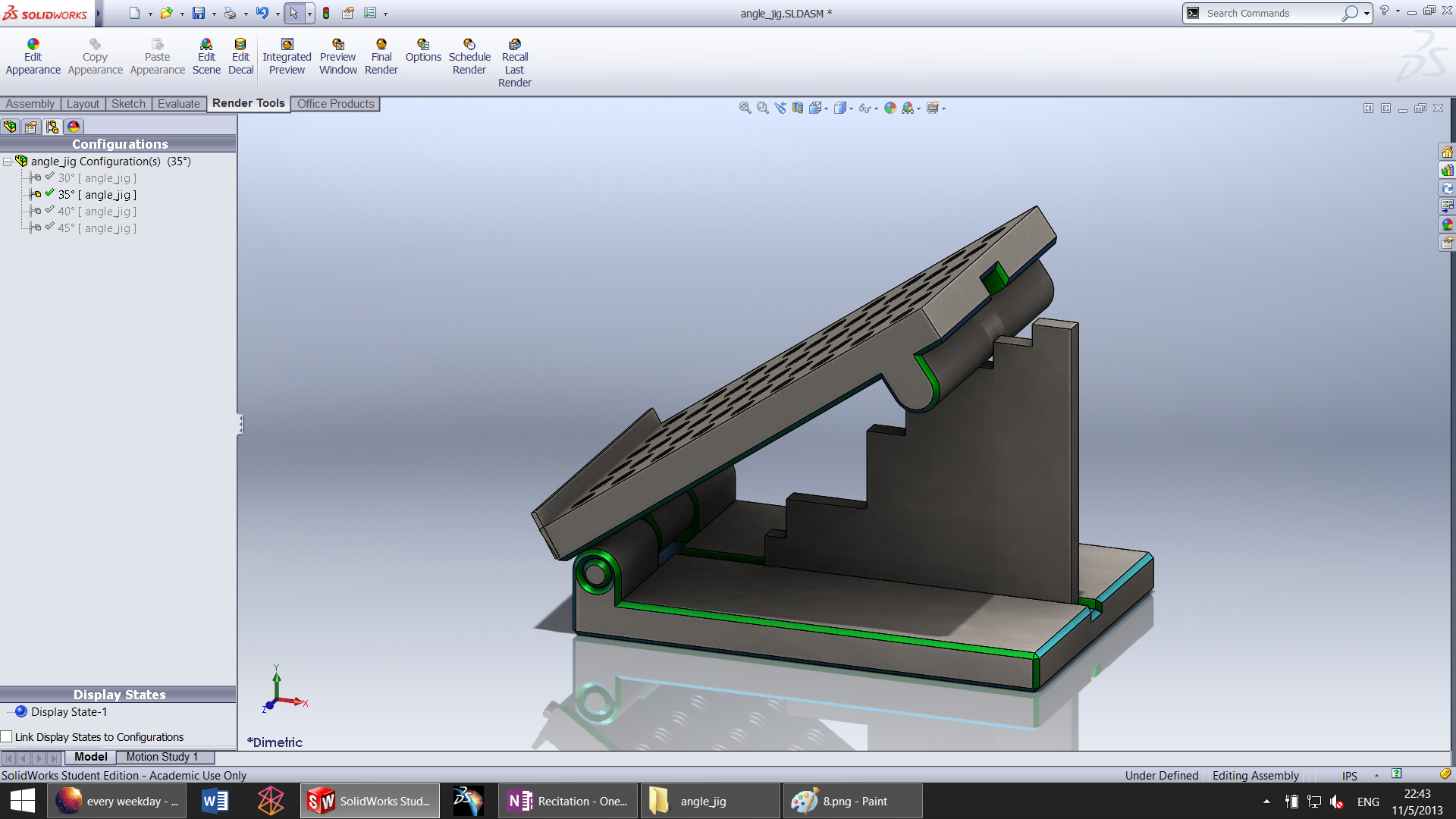1456x819 pixels.
Task: Click Edit Appearance ball in view toolbar
Action: pyautogui.click(x=890, y=108)
